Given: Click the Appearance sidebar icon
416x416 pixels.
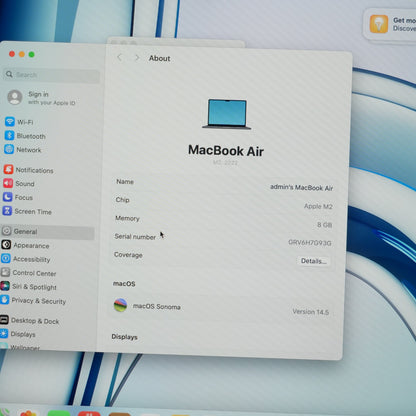Looking at the screenshot, I should tap(6, 245).
